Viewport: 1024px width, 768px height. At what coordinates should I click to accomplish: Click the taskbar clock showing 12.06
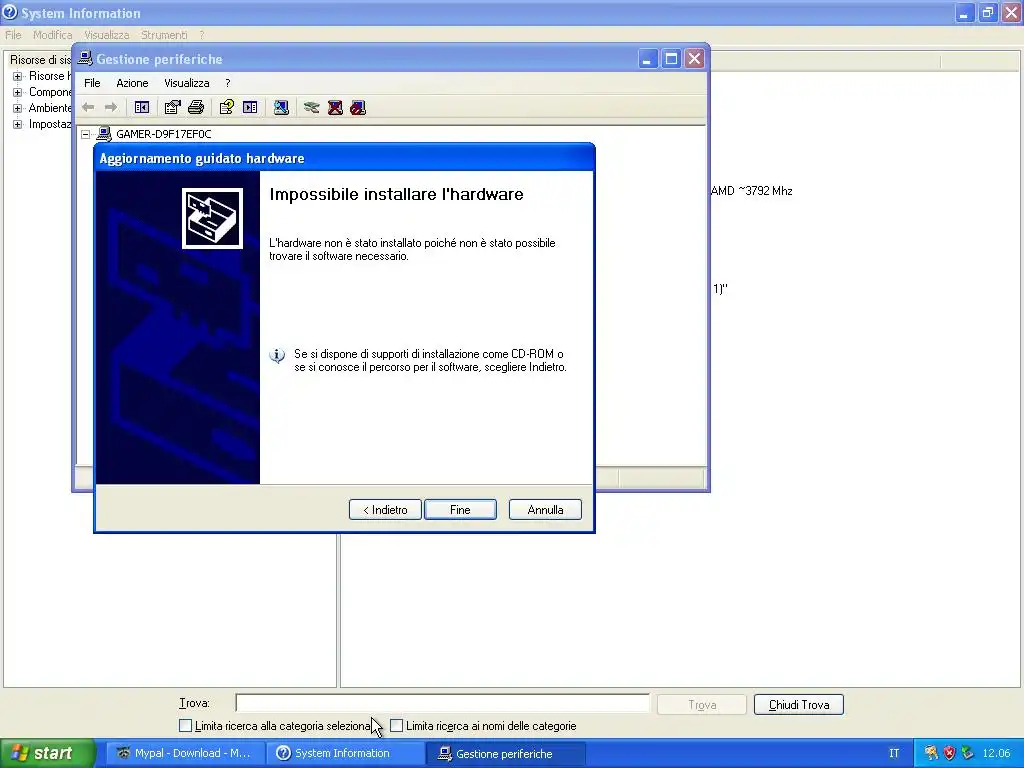coord(996,753)
